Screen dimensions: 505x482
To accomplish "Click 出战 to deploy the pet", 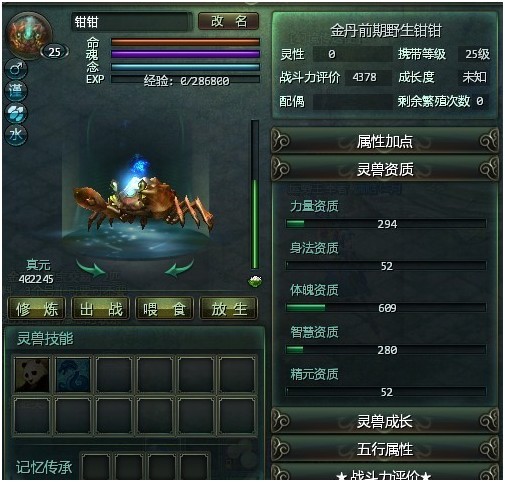I will pos(101,309).
